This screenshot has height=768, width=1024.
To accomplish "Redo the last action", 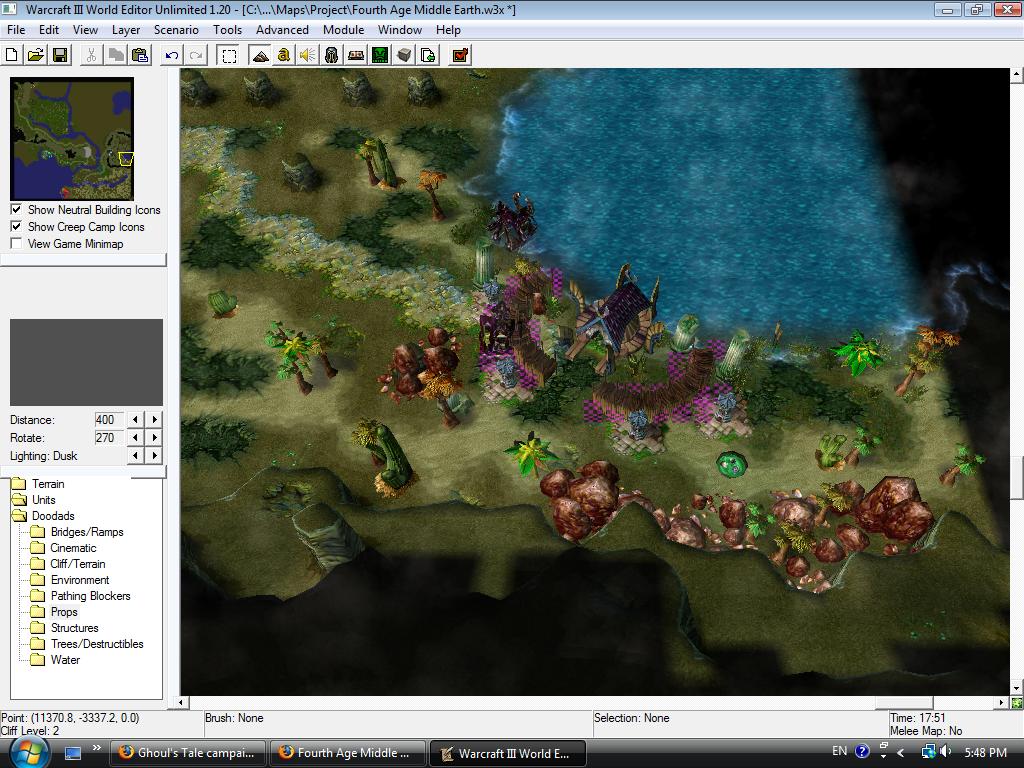I will [x=196, y=56].
